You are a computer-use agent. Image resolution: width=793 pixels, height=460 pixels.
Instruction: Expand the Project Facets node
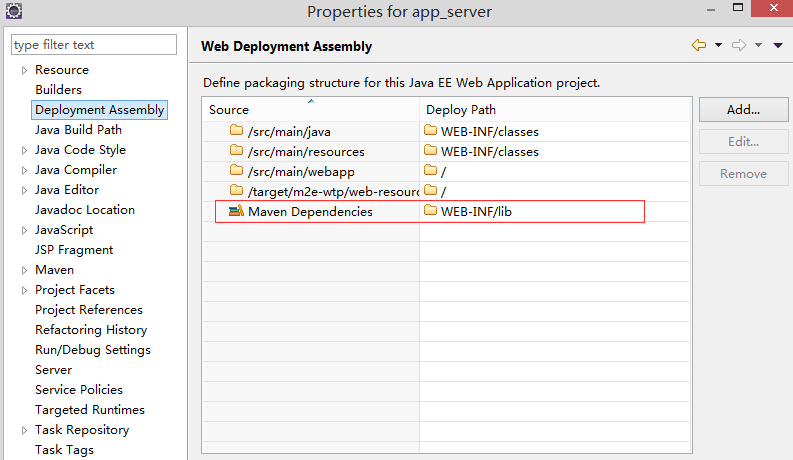coord(24,290)
